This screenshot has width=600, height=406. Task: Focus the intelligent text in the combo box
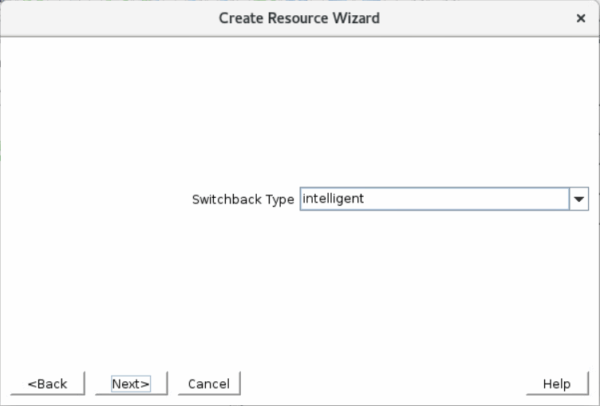333,199
